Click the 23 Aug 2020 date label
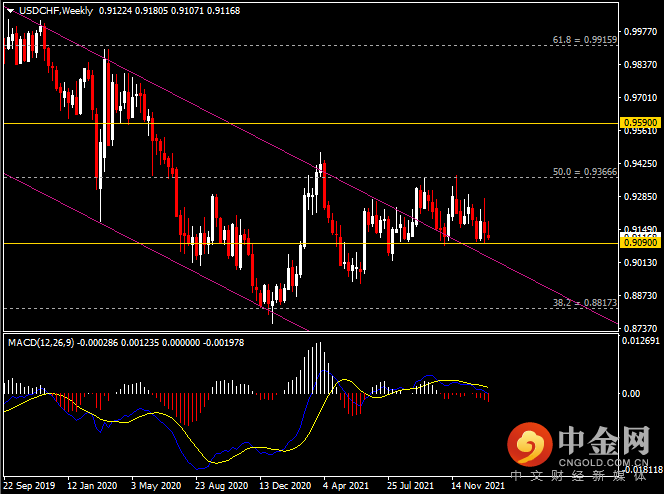Image resolution: width=664 pixels, height=494 pixels. point(221,486)
